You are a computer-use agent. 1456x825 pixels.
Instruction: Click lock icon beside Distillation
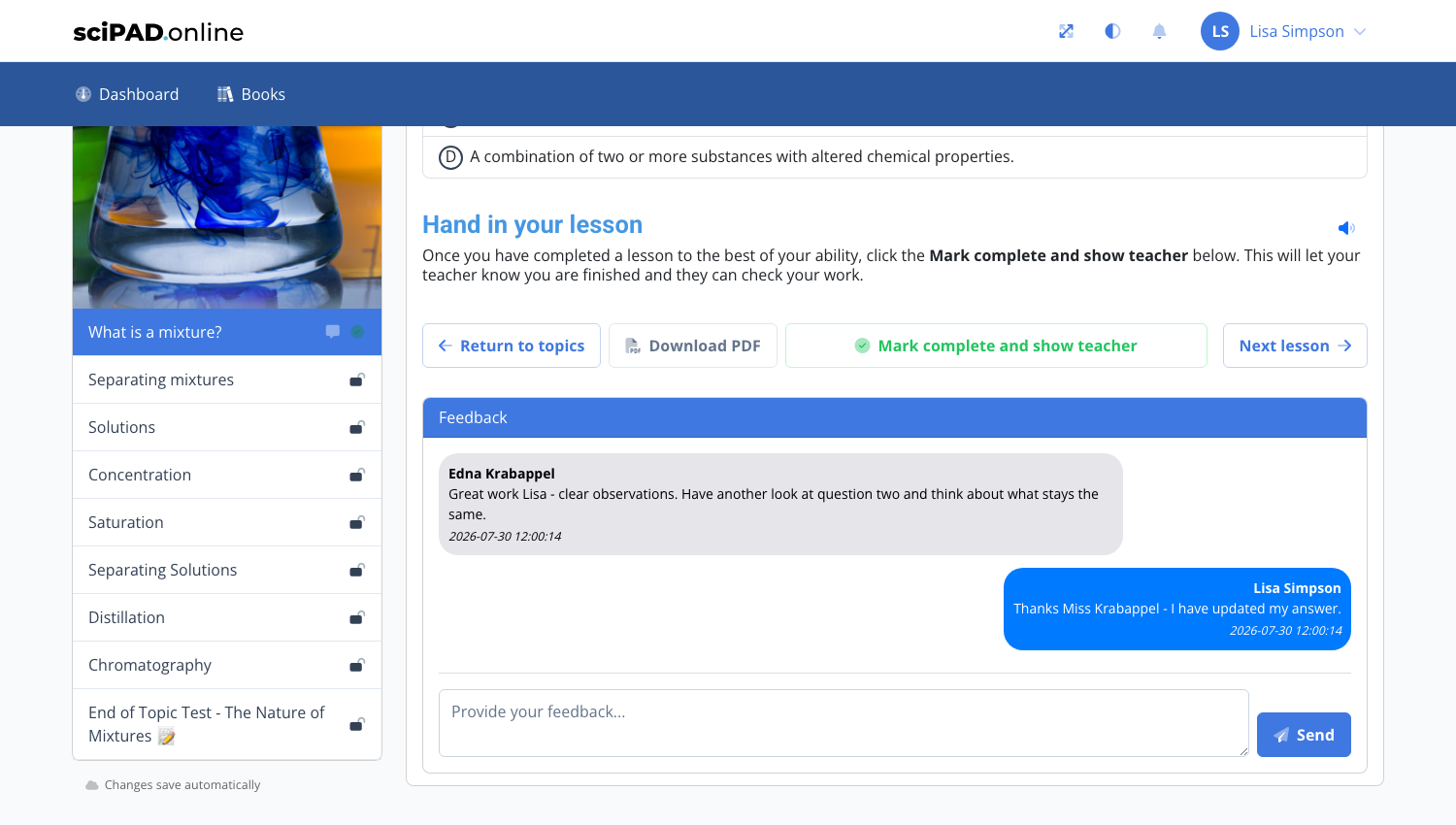[x=357, y=617]
